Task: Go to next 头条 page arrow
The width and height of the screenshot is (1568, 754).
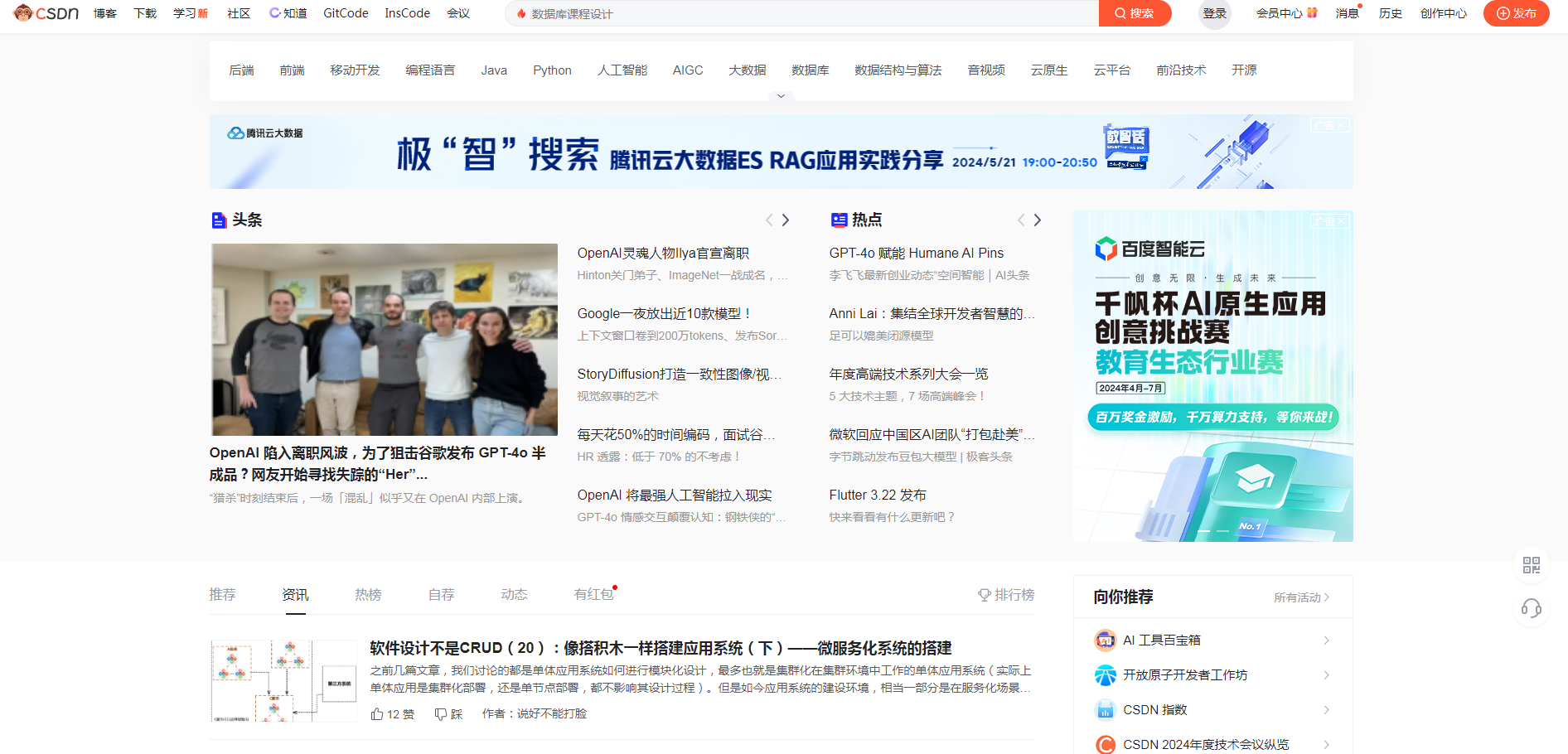Action: 786,220
